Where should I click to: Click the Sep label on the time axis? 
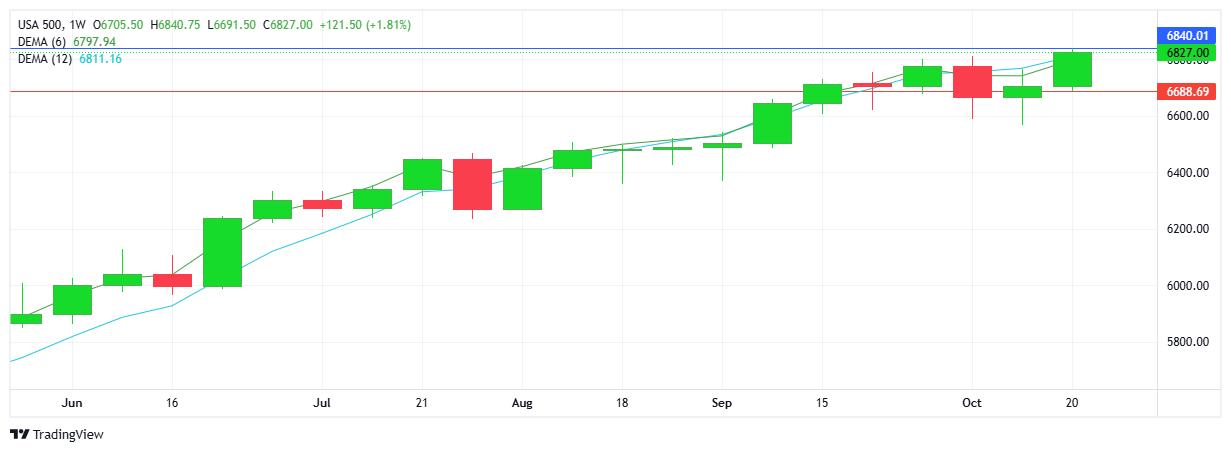pos(722,403)
